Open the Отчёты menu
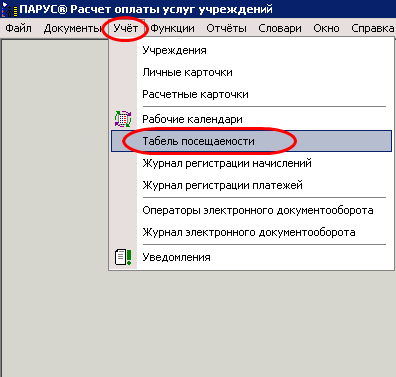Screen dimensions: 396x377 pyautogui.click(x=226, y=28)
